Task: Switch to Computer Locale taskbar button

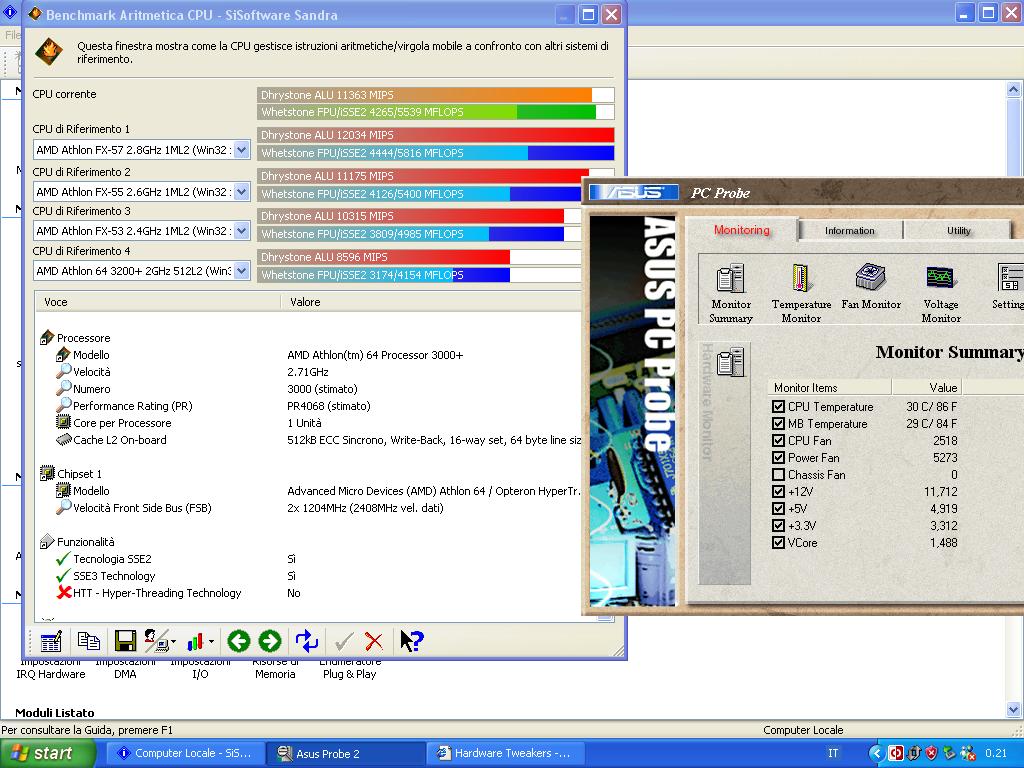Action: click(x=185, y=753)
